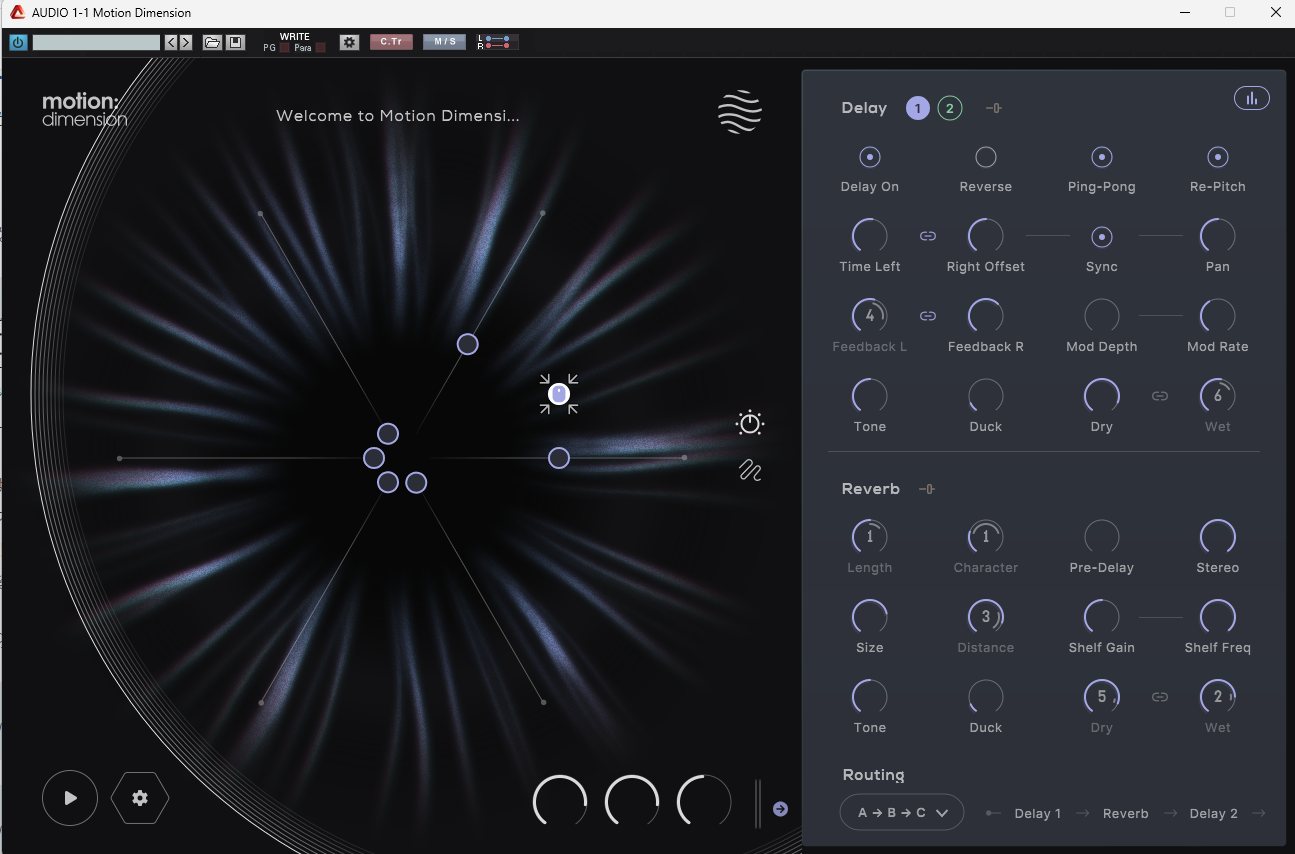Open Reverb section slider settings icon
Viewport: 1295px width, 854px height.
927,489
